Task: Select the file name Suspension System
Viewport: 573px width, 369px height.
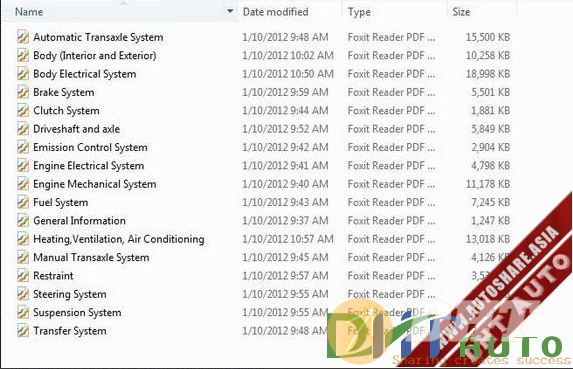Action: tap(77, 313)
